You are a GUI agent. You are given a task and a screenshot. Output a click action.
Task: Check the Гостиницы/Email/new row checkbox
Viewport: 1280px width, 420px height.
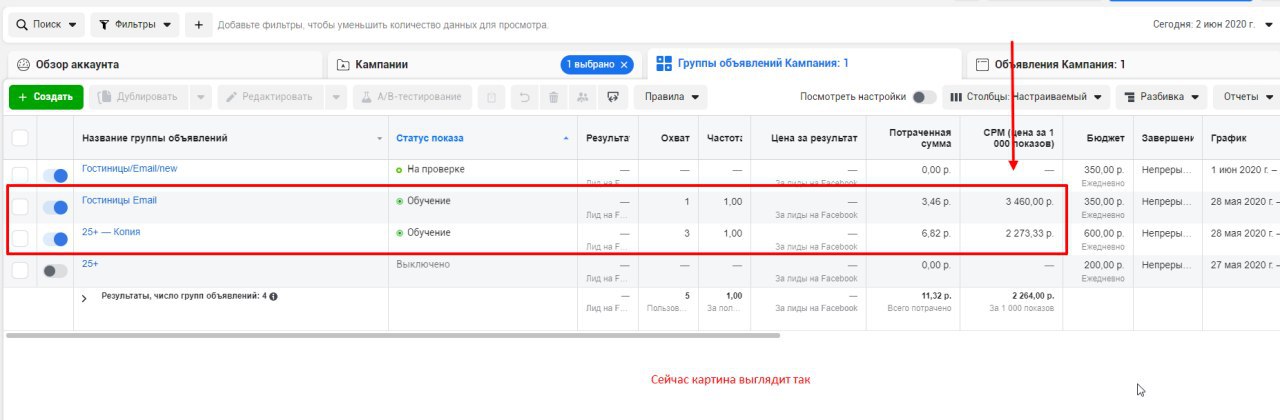tap(20, 175)
